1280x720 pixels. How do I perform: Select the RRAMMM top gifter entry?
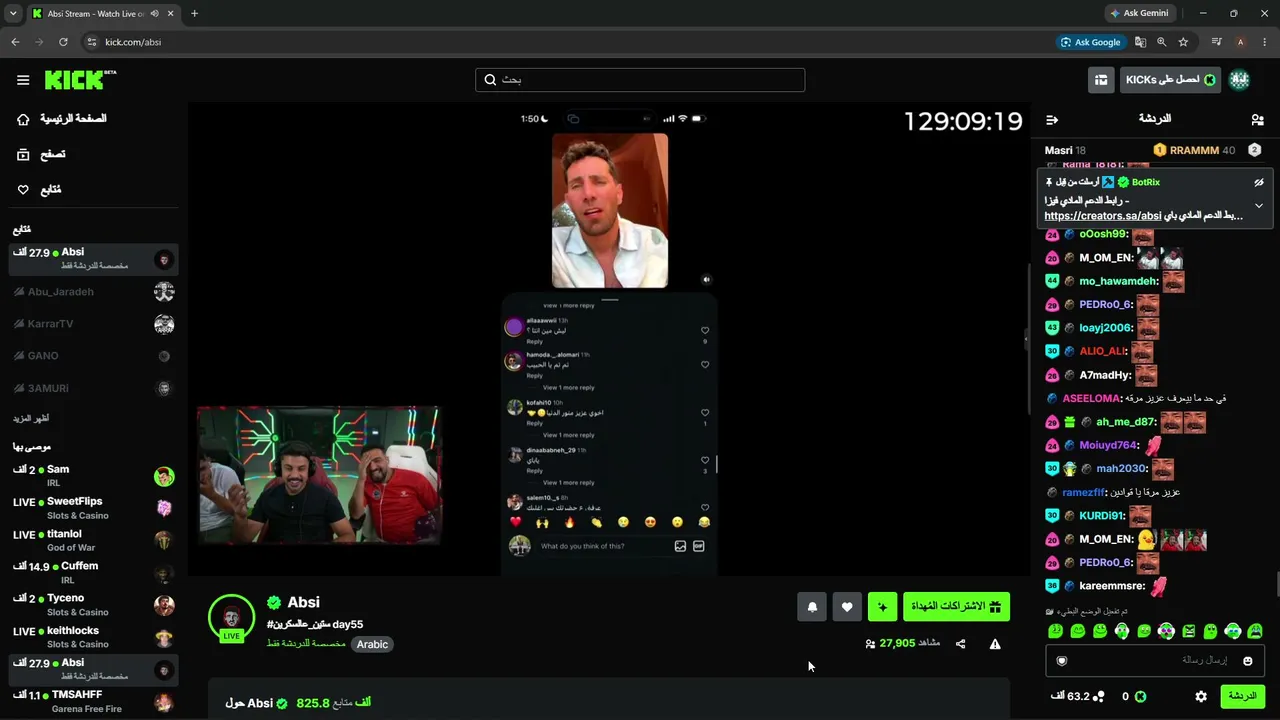coord(1194,150)
